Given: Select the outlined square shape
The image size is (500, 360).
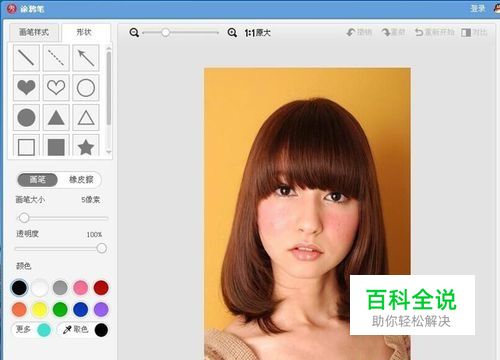Looking at the screenshot, I should (26, 145).
